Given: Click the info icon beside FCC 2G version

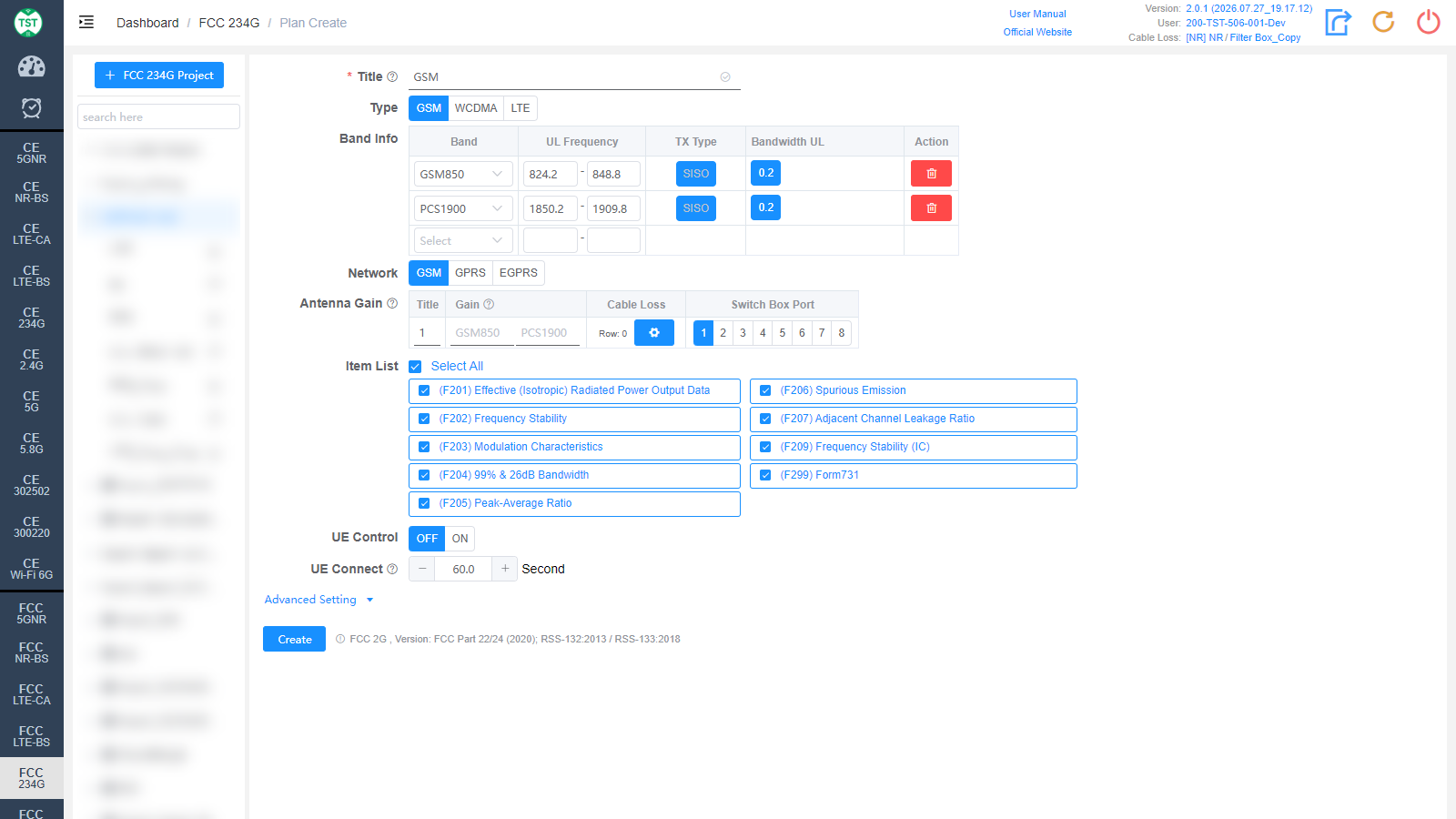Looking at the screenshot, I should (340, 639).
